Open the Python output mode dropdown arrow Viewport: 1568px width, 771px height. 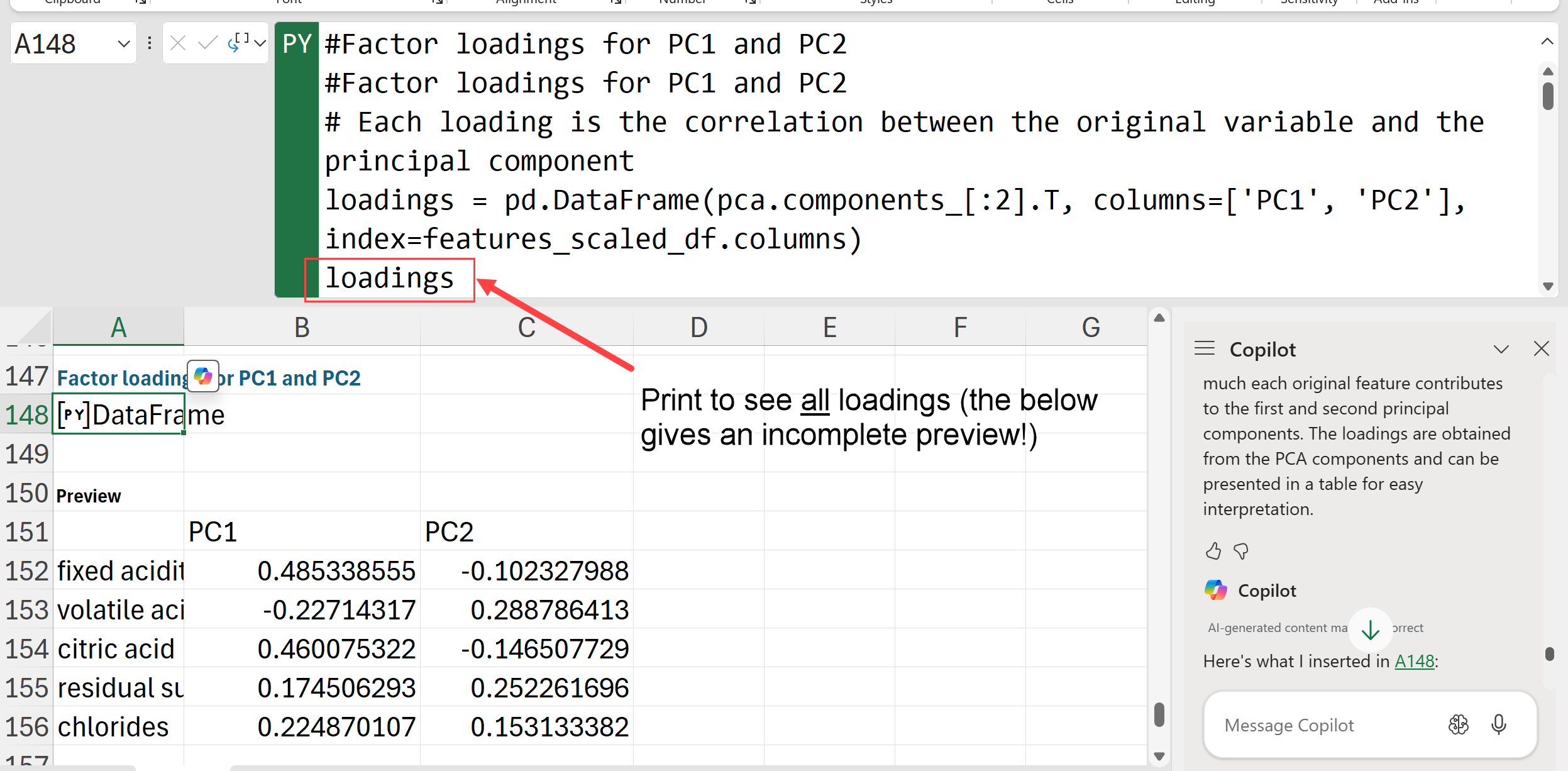coord(260,43)
